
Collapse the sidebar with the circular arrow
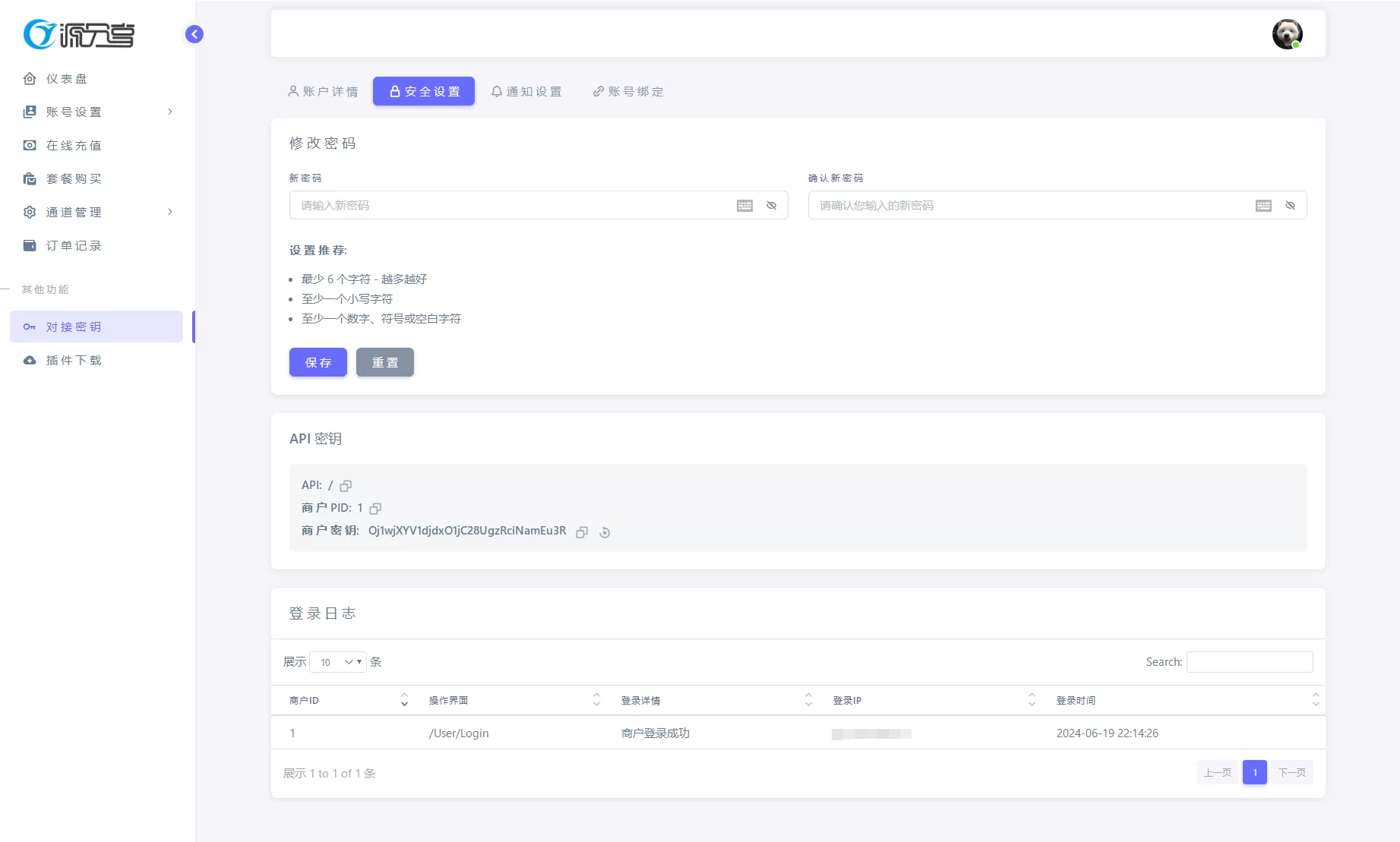coord(194,34)
